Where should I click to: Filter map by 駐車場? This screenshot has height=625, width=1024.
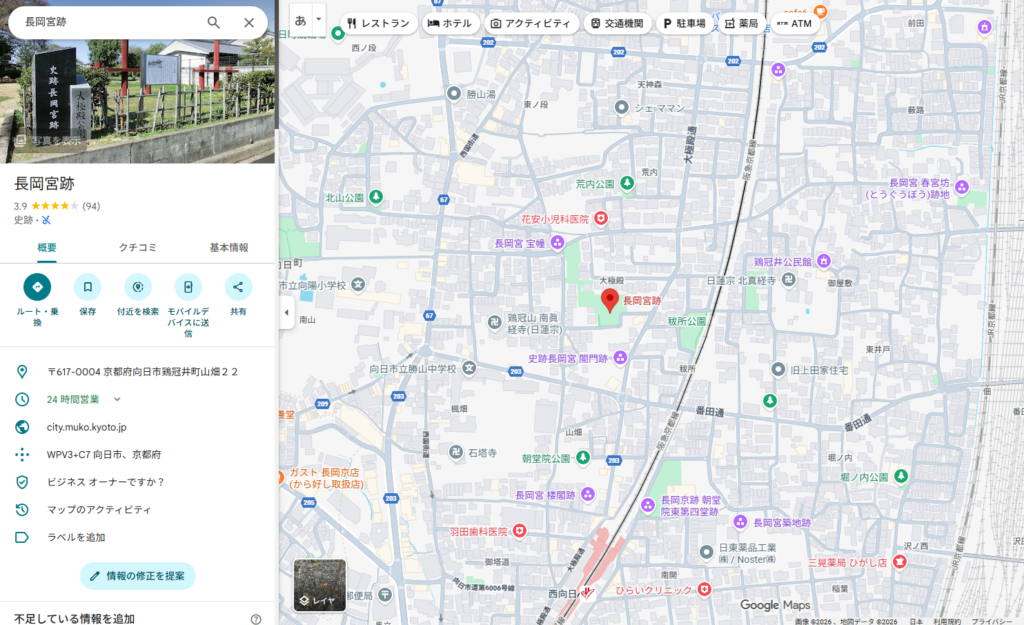coord(684,23)
